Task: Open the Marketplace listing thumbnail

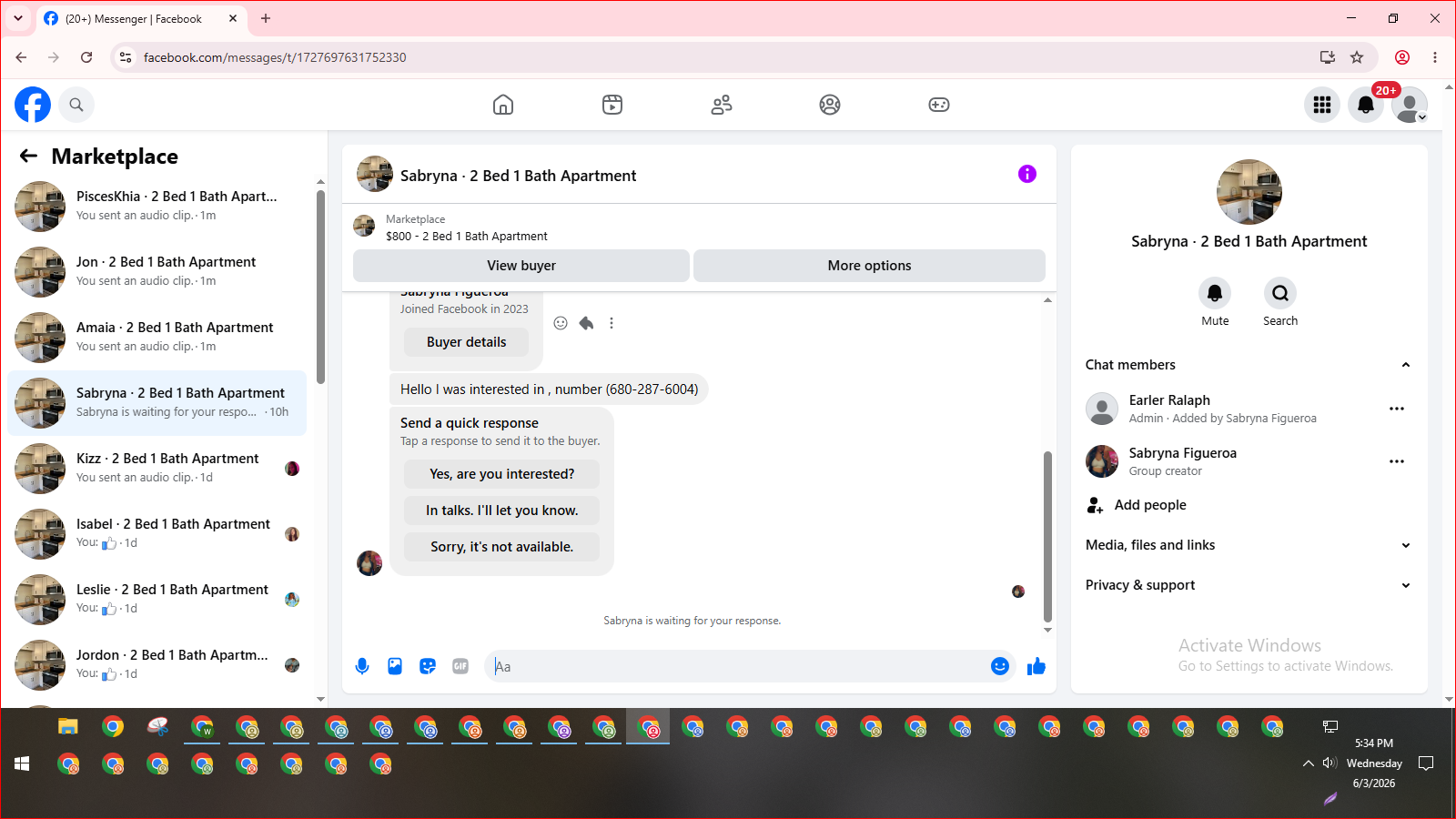Action: coord(364,226)
